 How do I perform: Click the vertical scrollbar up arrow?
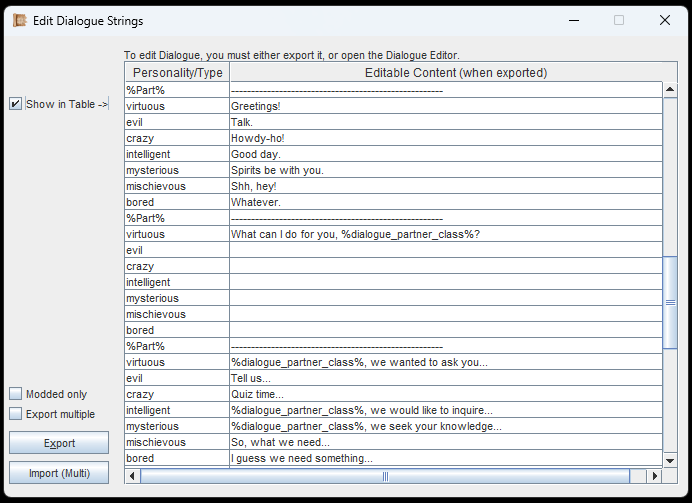[670, 90]
